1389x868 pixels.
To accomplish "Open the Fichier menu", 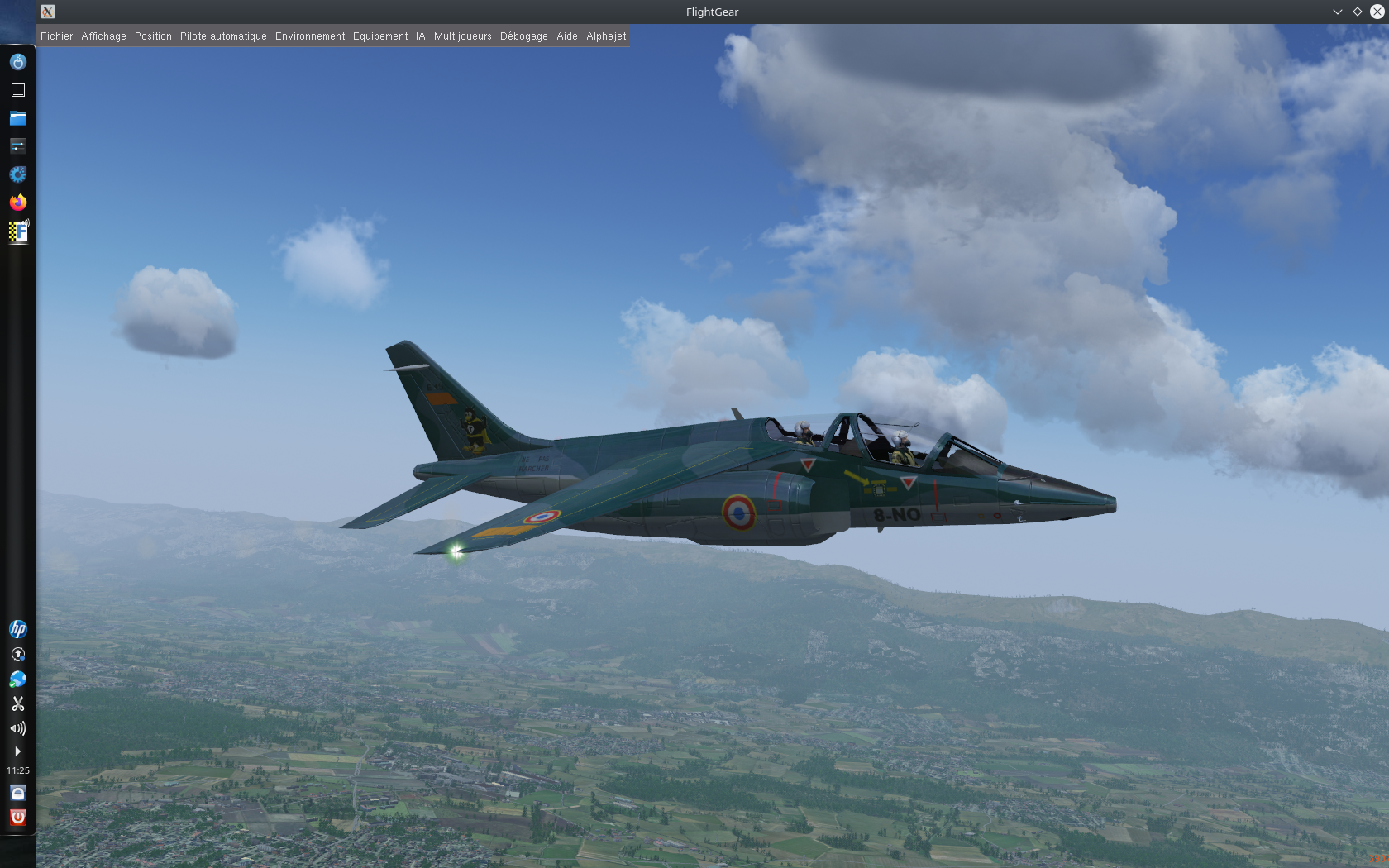I will (56, 36).
